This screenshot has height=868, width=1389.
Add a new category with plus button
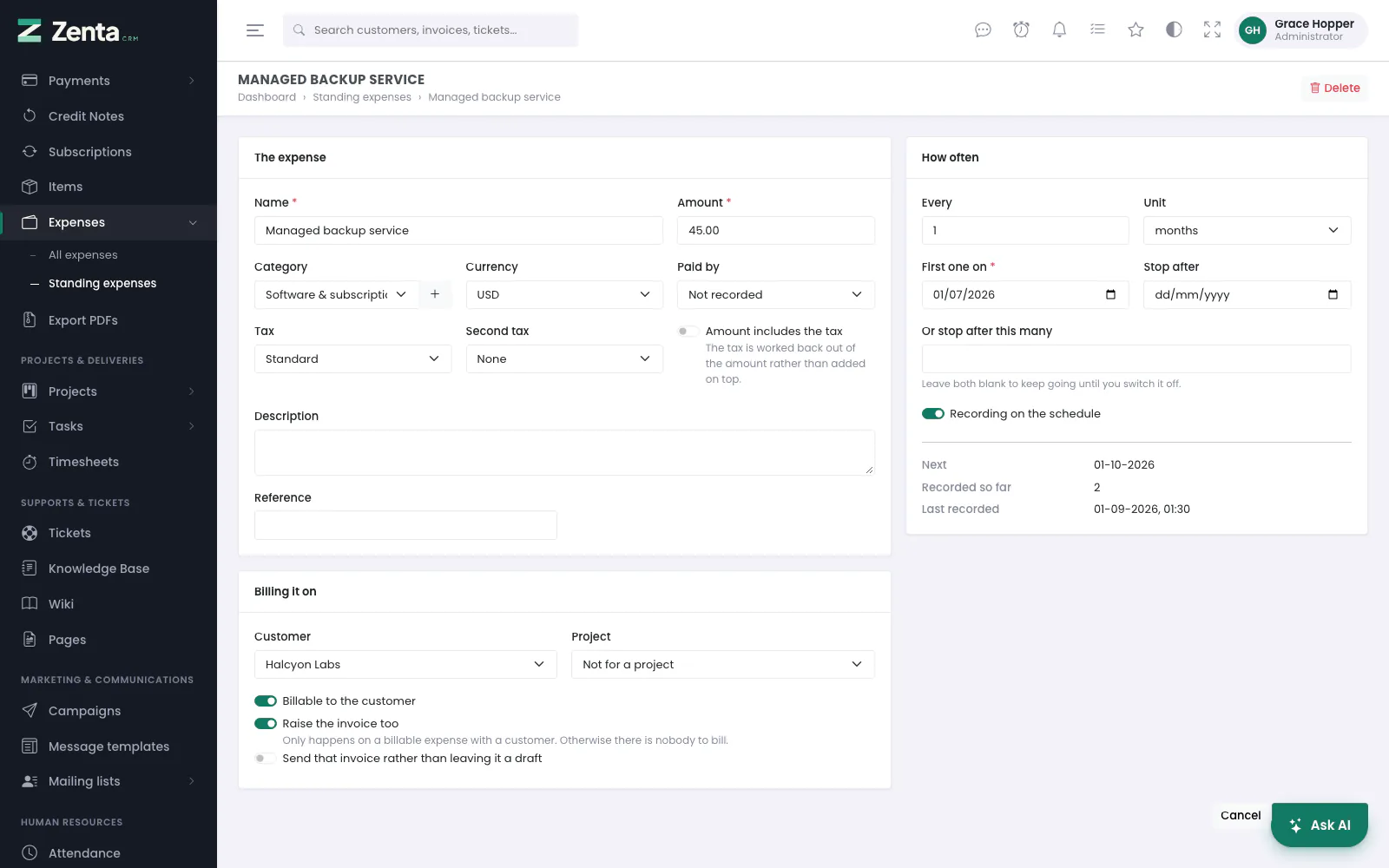(x=435, y=294)
